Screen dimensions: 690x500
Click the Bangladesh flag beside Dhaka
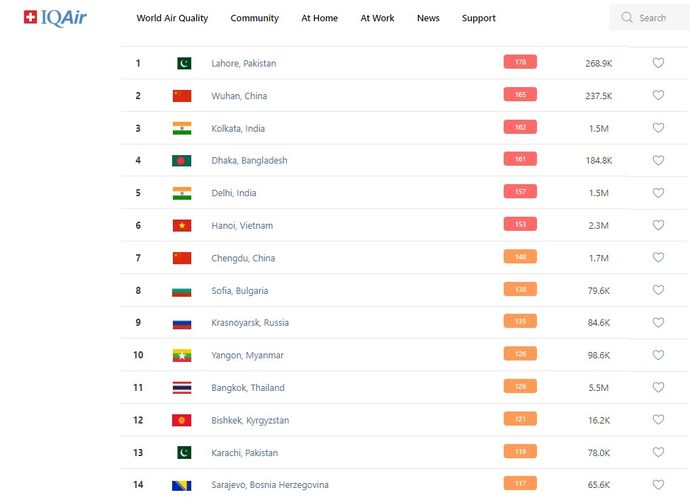pos(181,160)
